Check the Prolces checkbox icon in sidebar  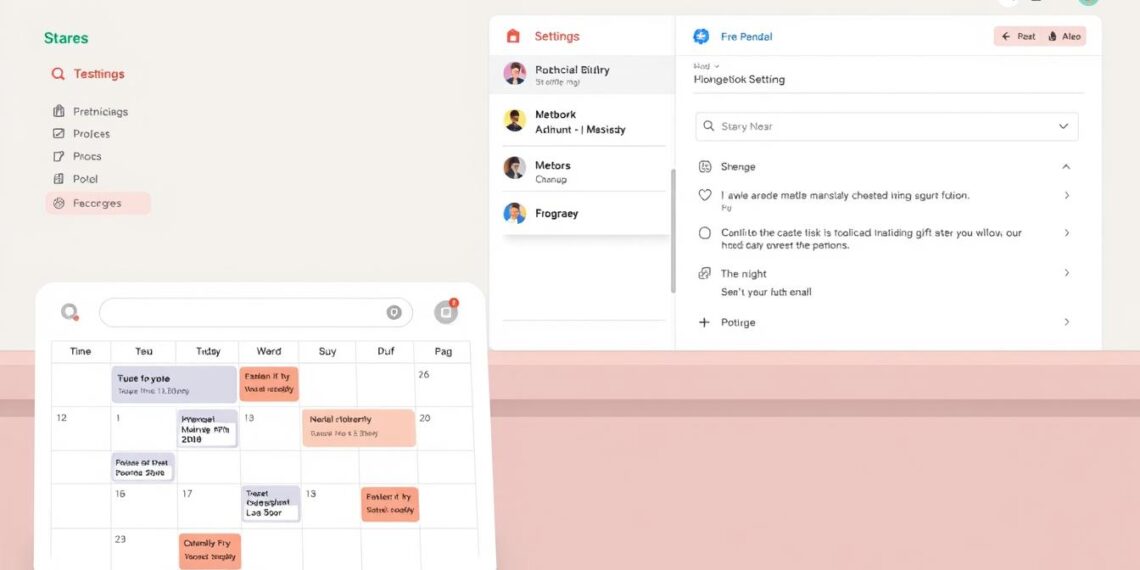pos(57,134)
